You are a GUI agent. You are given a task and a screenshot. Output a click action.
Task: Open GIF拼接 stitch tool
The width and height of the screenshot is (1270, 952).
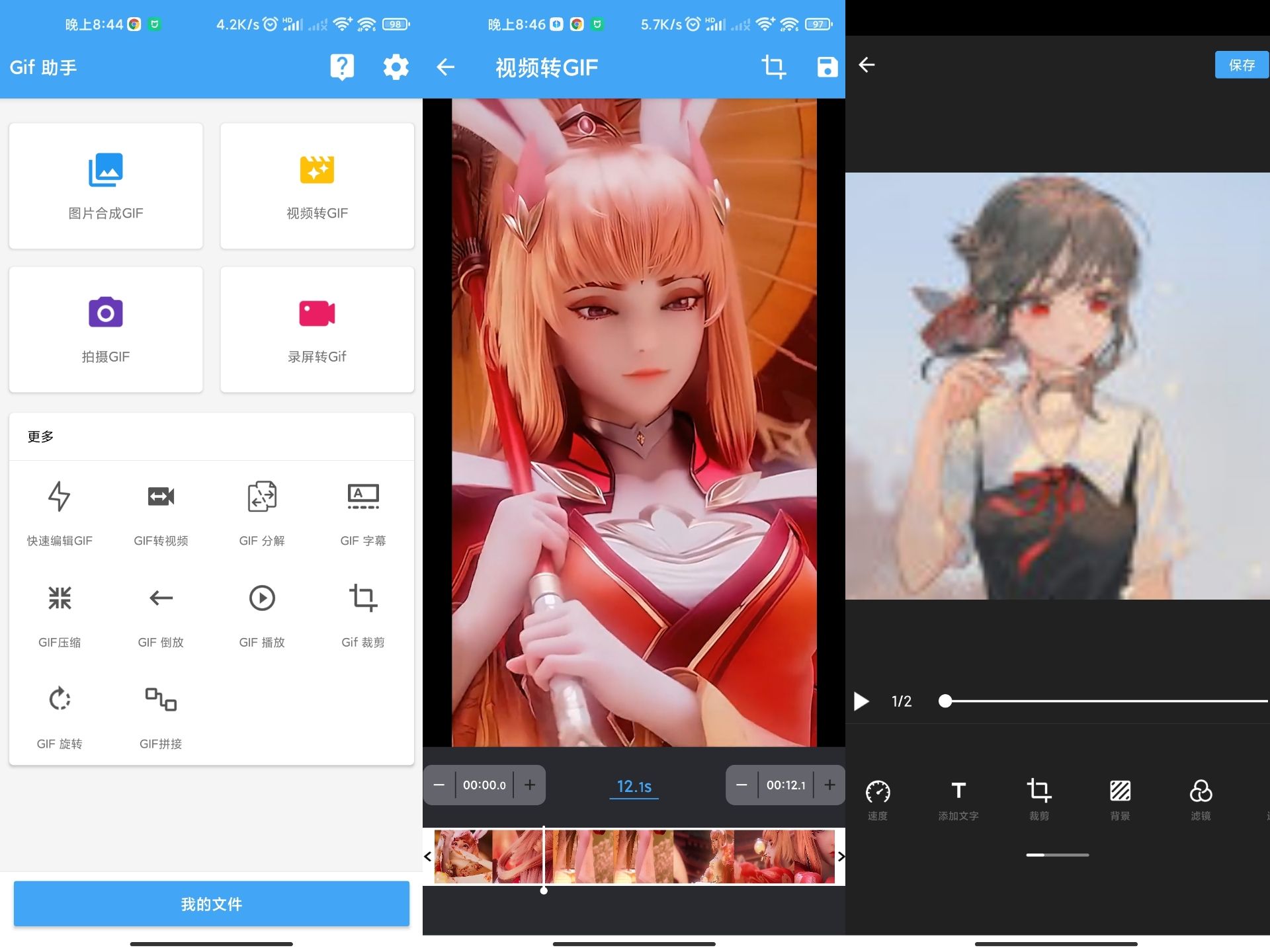pyautogui.click(x=161, y=717)
